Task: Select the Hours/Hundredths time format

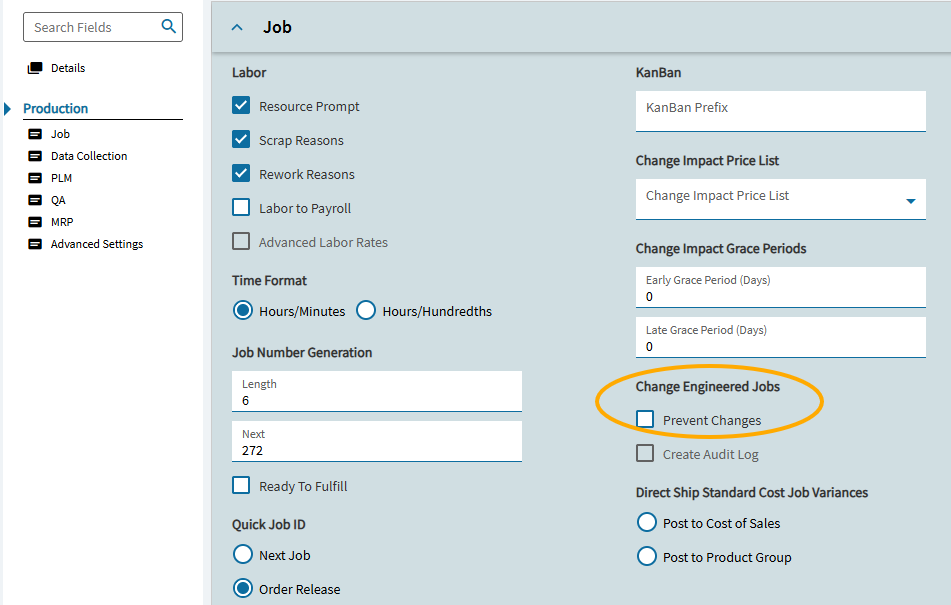Action: pos(366,311)
